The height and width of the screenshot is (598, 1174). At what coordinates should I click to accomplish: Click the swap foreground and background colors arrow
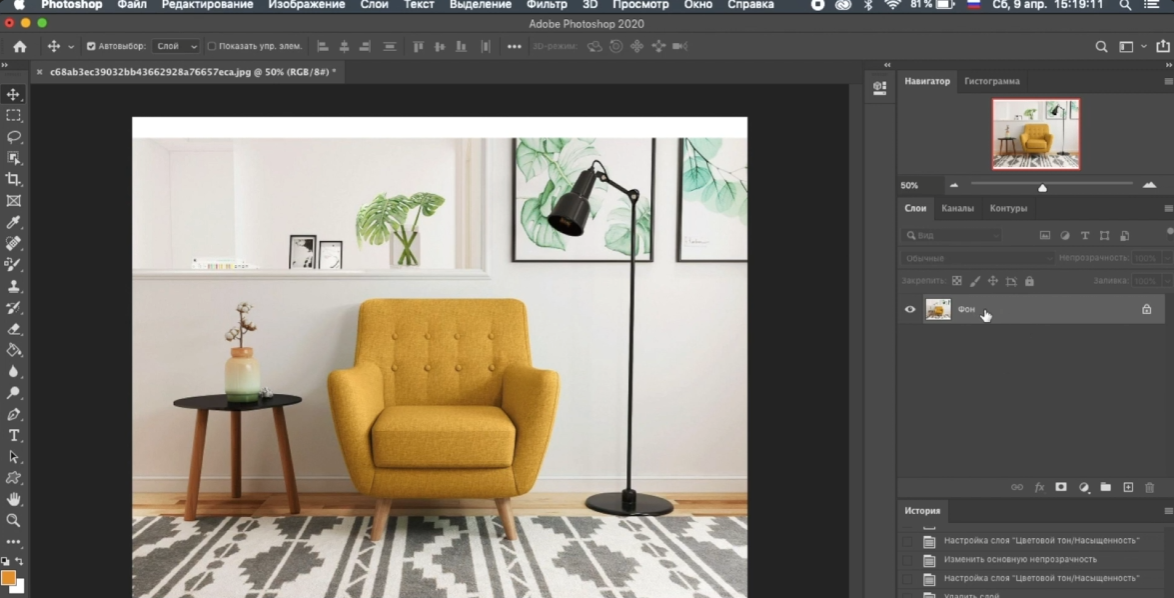pyautogui.click(x=19, y=561)
